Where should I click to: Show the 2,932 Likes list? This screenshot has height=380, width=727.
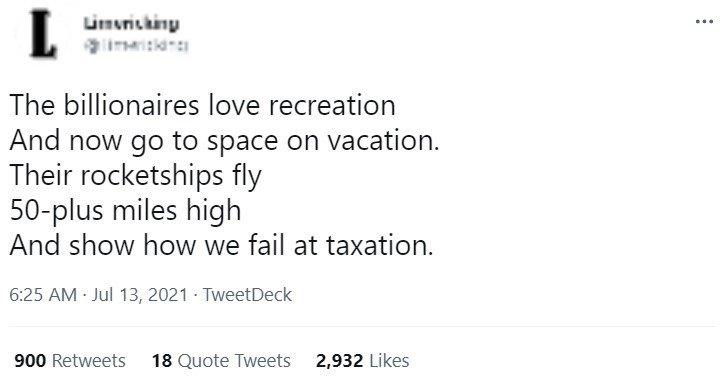tap(363, 361)
